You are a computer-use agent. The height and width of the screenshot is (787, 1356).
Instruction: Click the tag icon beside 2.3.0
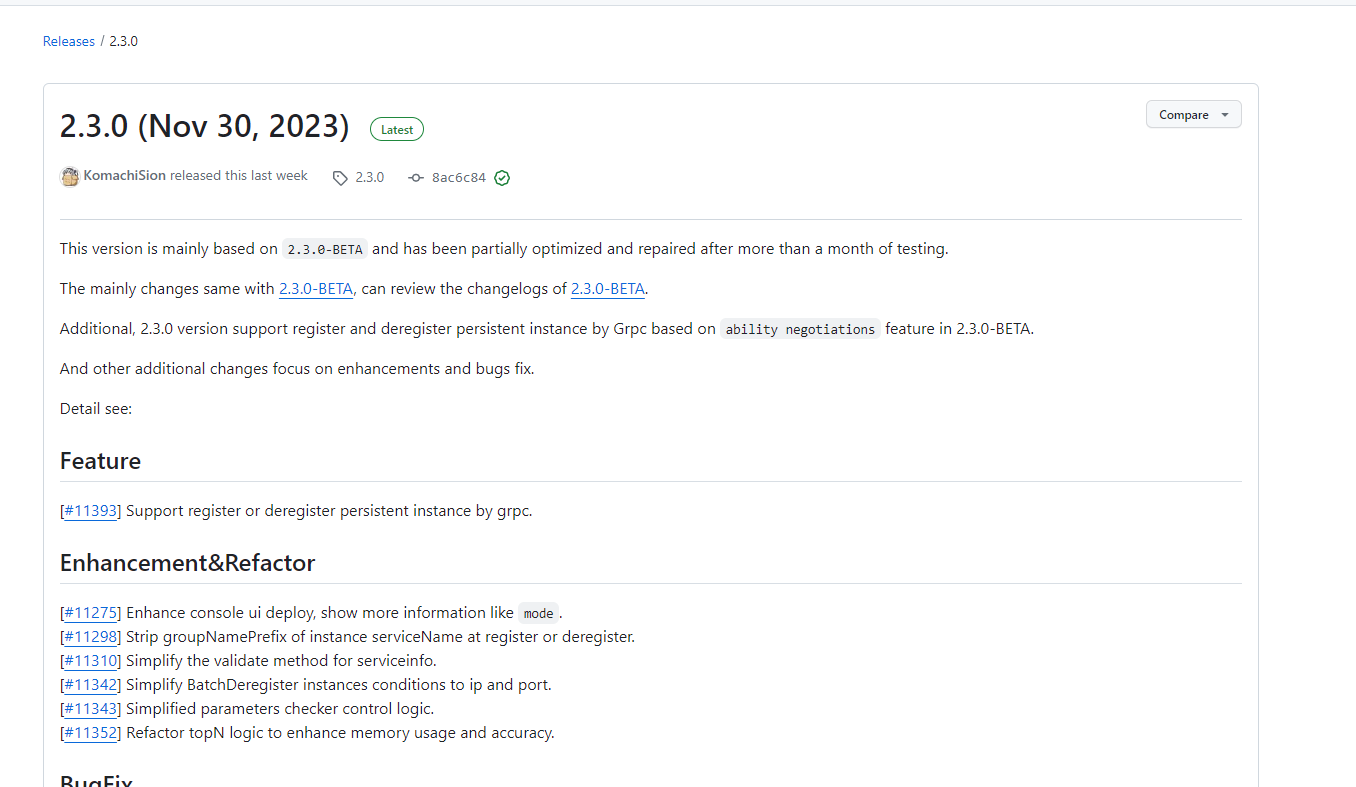pos(340,178)
